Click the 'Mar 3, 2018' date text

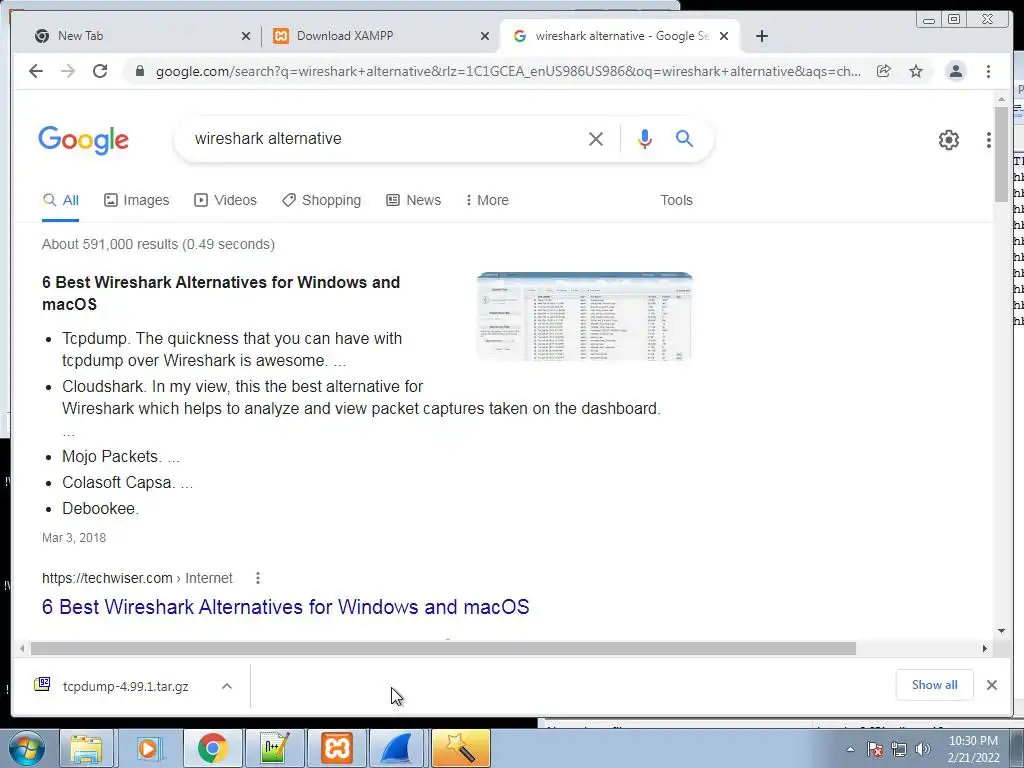(x=74, y=538)
